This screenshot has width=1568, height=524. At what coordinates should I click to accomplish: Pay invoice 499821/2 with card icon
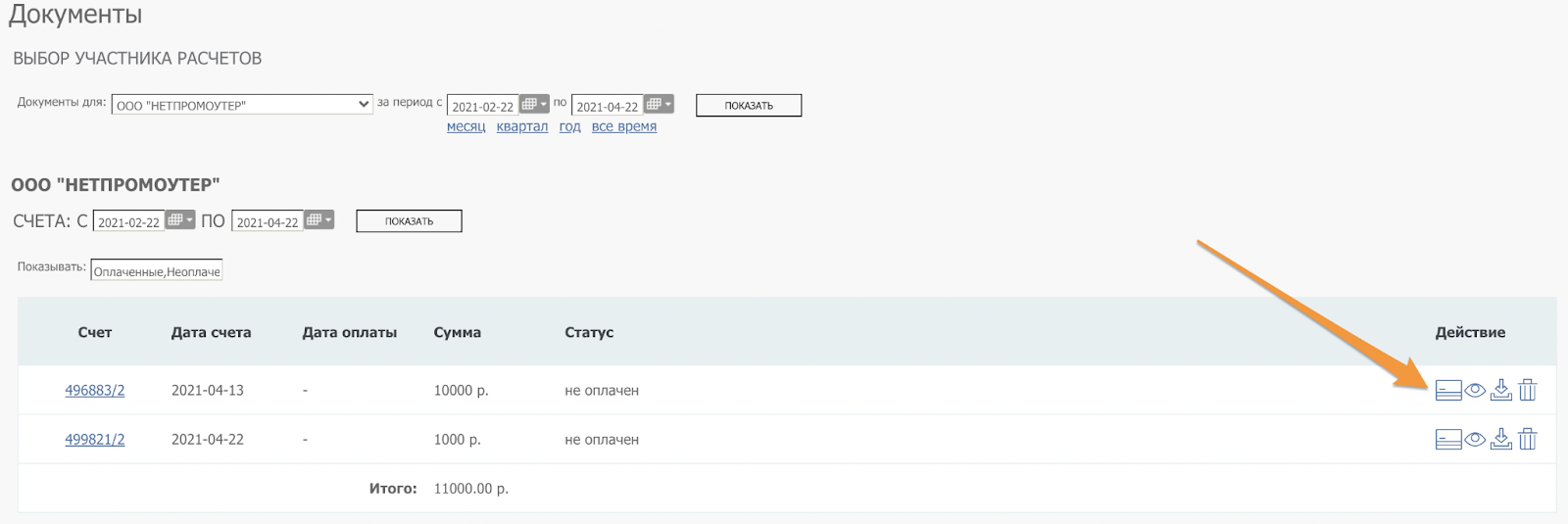click(x=1448, y=440)
